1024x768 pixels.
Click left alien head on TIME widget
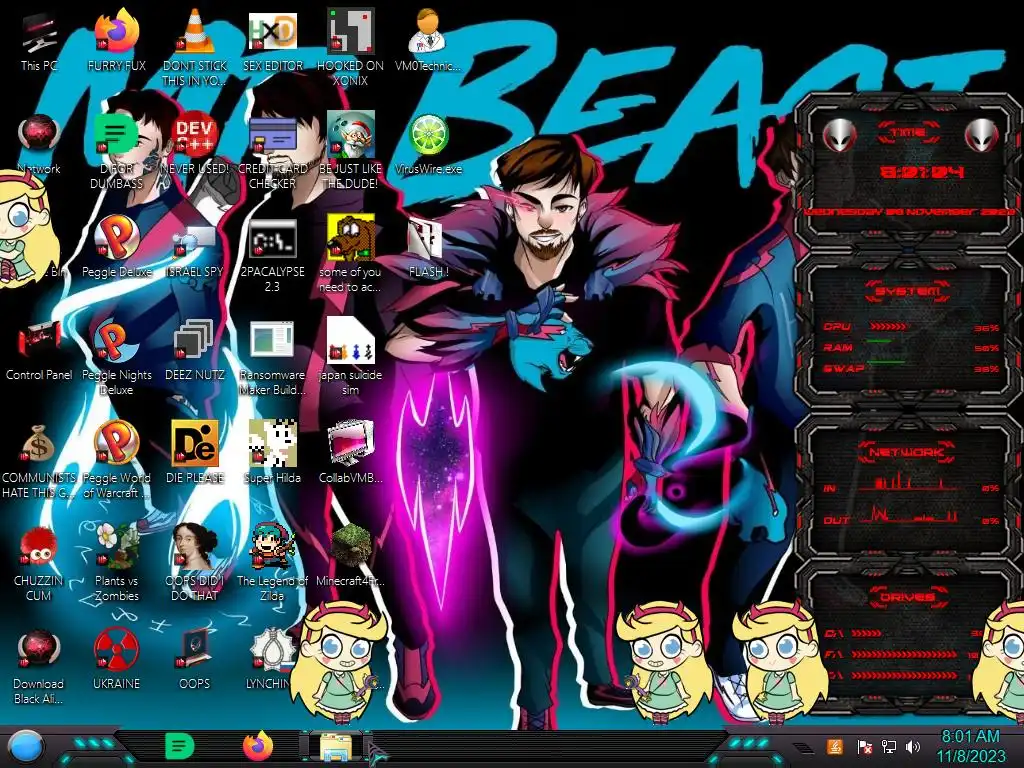tap(839, 135)
